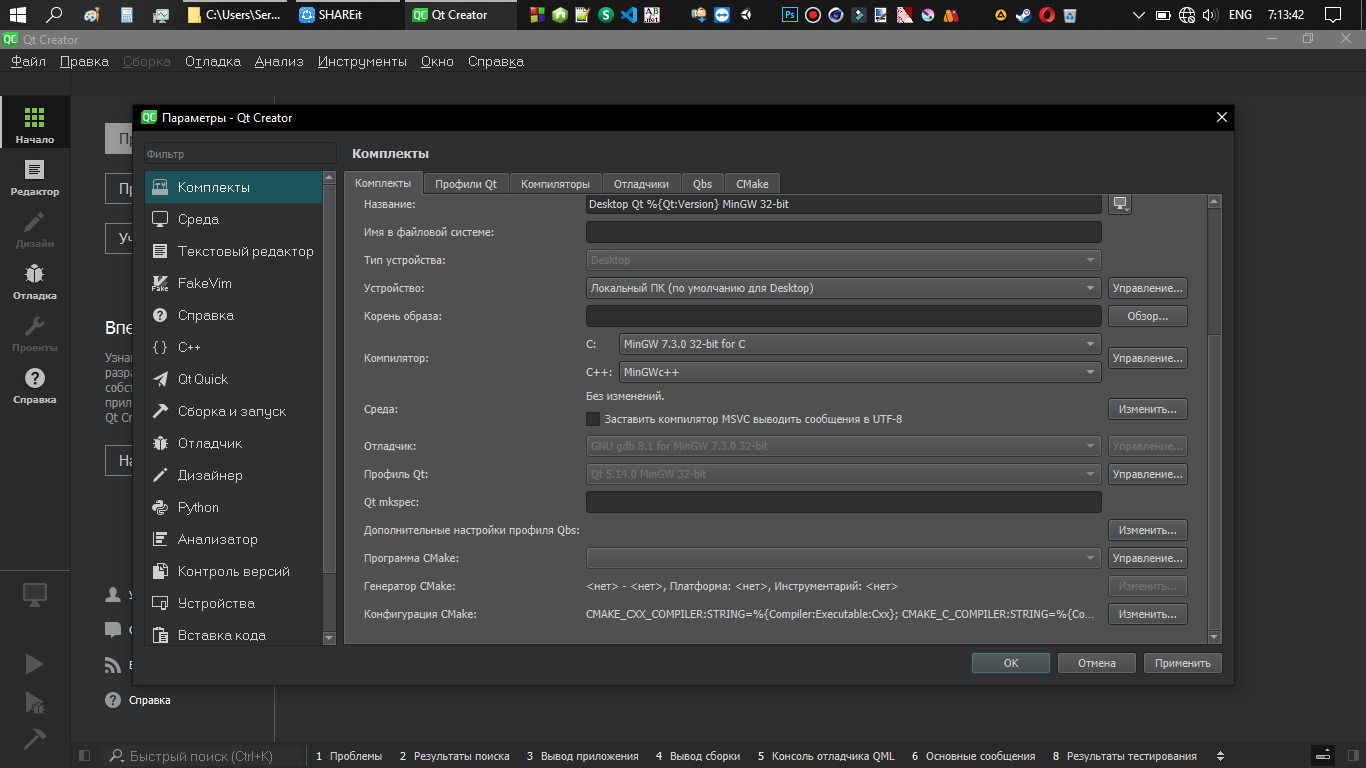Open the Отладчик GNU gdb dropdown
1366x768 pixels.
[x=843, y=446]
